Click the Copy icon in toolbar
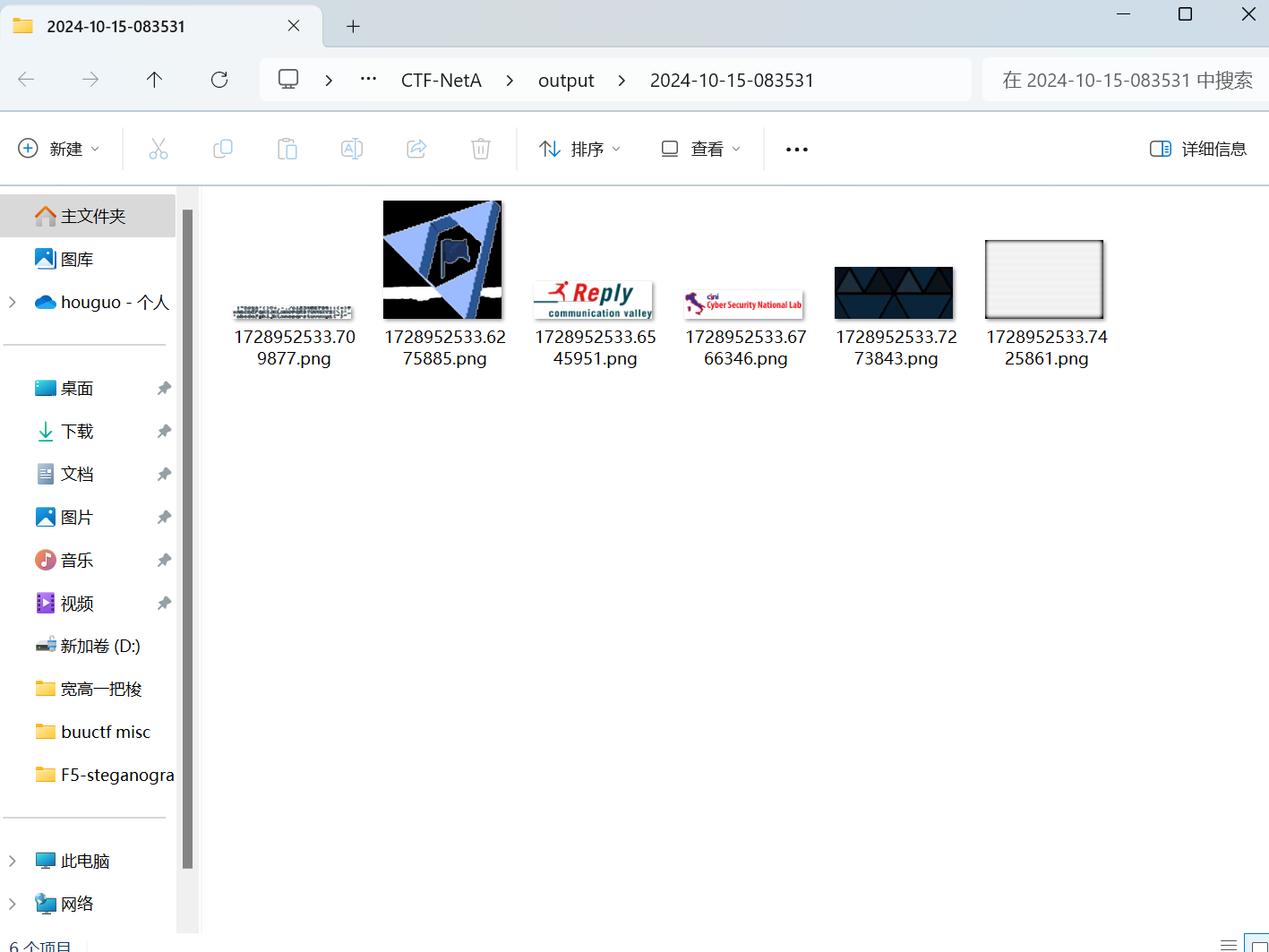This screenshot has height=952, width=1269. tap(223, 149)
